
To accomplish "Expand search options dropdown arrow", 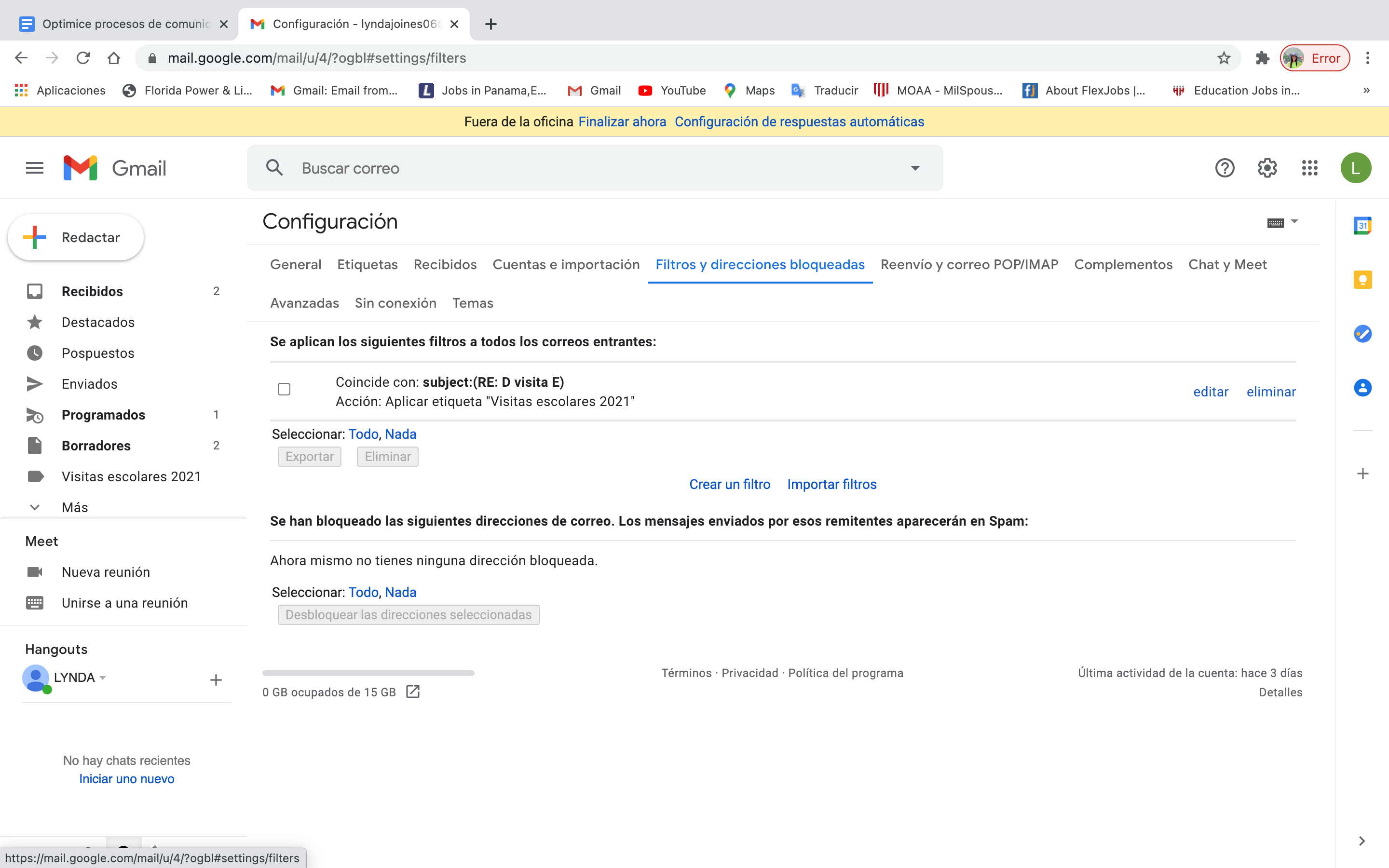I will click(915, 168).
